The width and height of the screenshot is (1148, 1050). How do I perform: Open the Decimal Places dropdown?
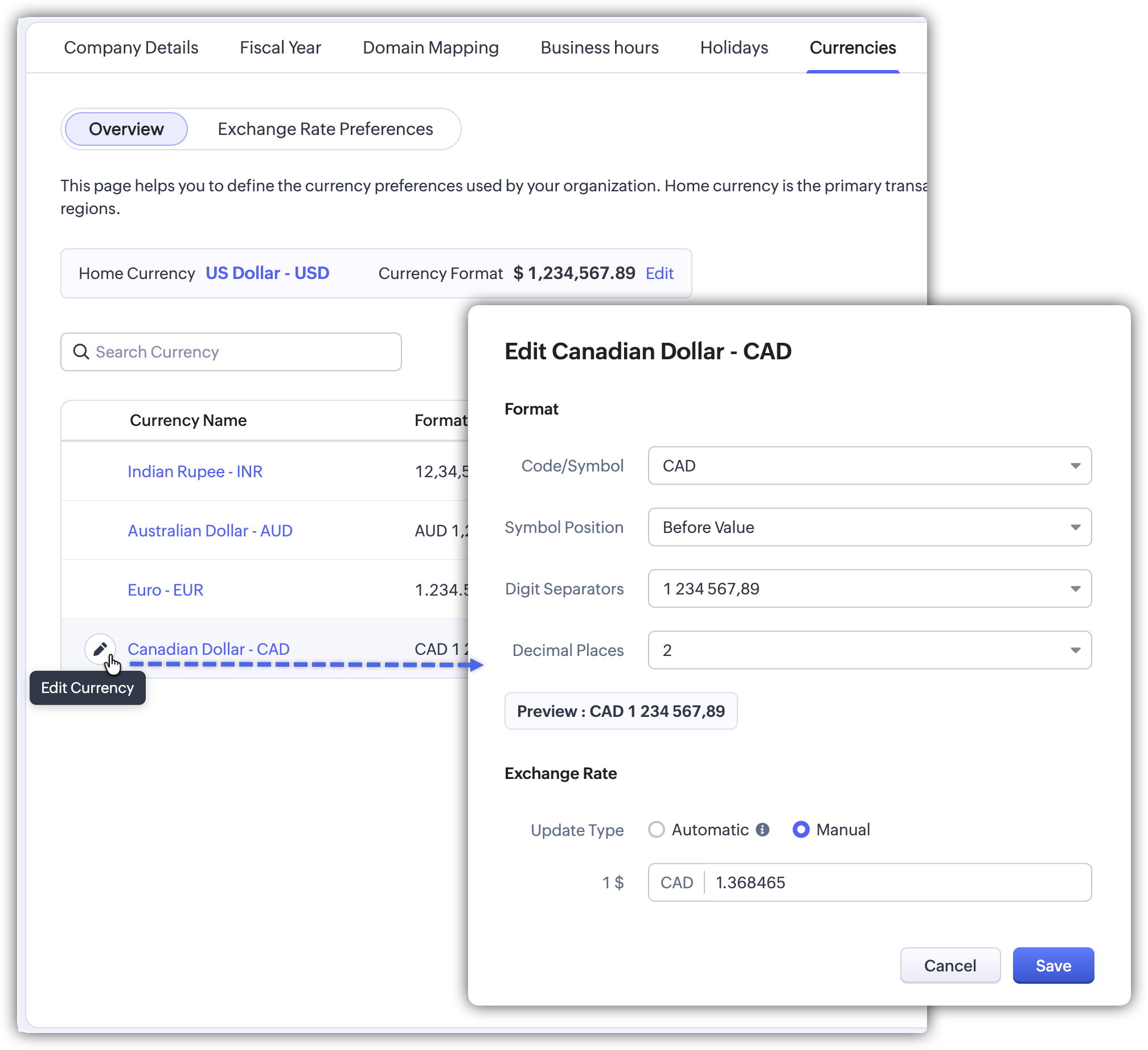click(x=869, y=650)
